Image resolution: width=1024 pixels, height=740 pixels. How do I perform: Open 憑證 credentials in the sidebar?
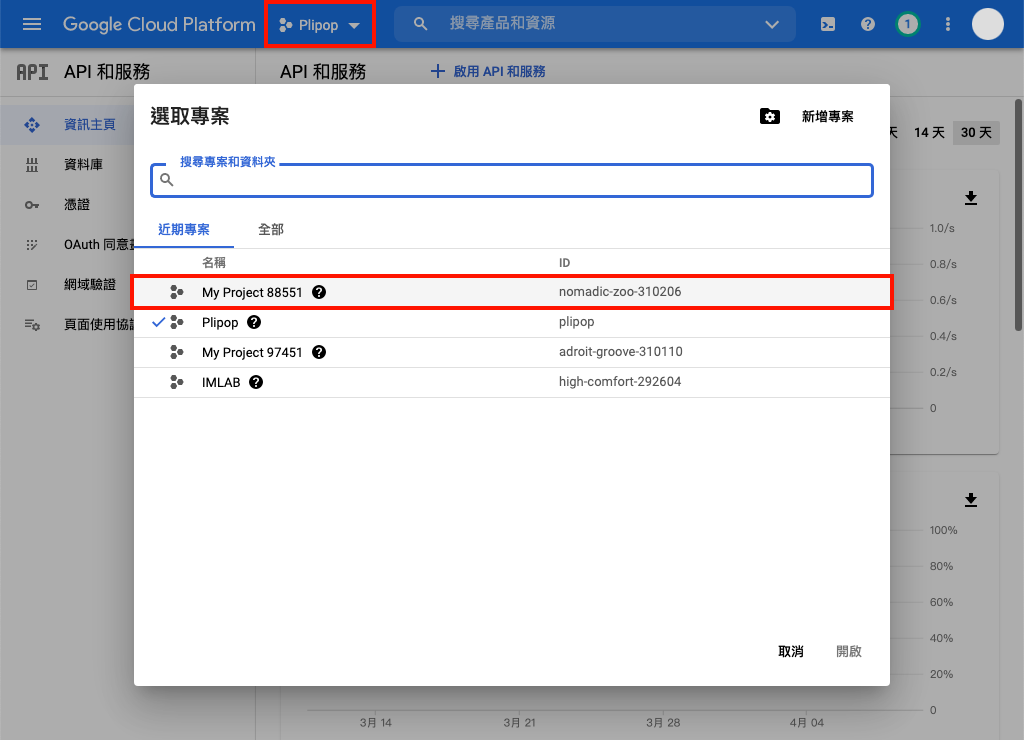[x=76, y=205]
